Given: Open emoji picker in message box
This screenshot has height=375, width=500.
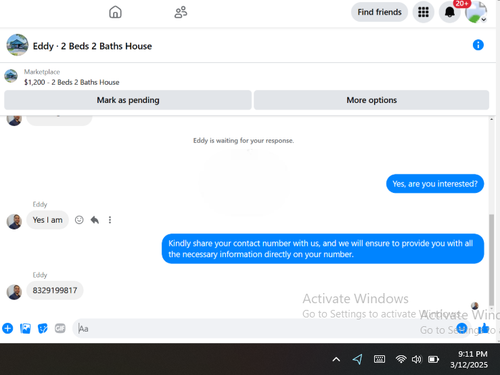Looking at the screenshot, I should click(x=461, y=328).
